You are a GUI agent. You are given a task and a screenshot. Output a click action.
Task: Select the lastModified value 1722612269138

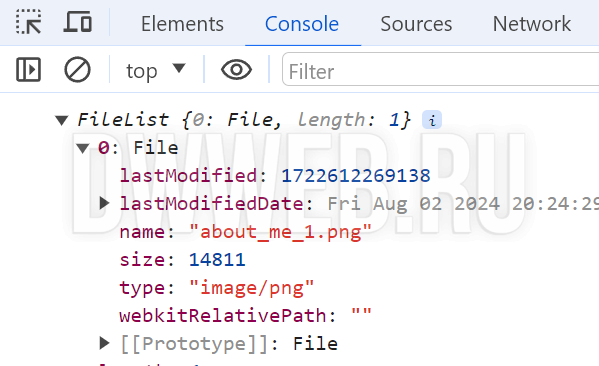(356, 176)
